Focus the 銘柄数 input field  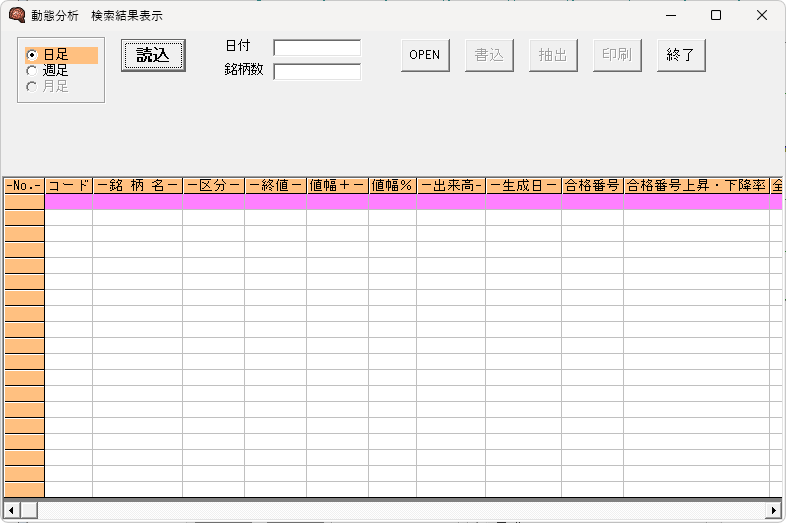pyautogui.click(x=317, y=72)
